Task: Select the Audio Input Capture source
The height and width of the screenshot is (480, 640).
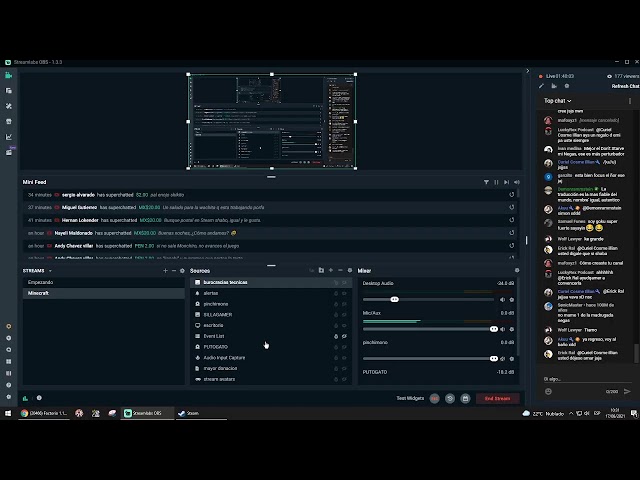Action: coord(271,358)
